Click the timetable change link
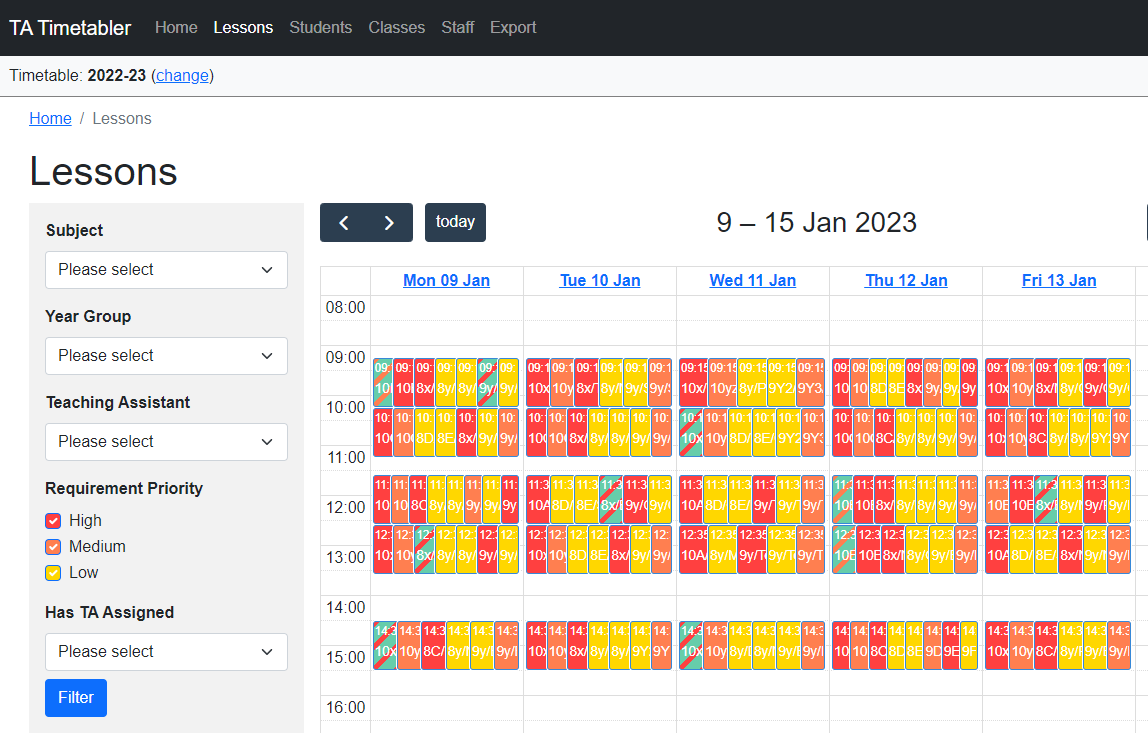This screenshot has height=733, width=1148. 182,76
